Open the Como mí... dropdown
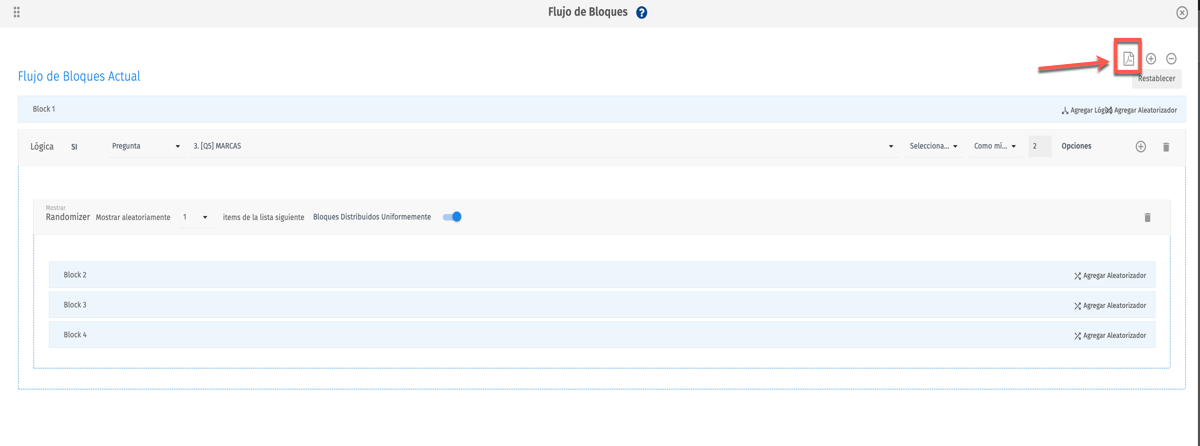 point(995,146)
